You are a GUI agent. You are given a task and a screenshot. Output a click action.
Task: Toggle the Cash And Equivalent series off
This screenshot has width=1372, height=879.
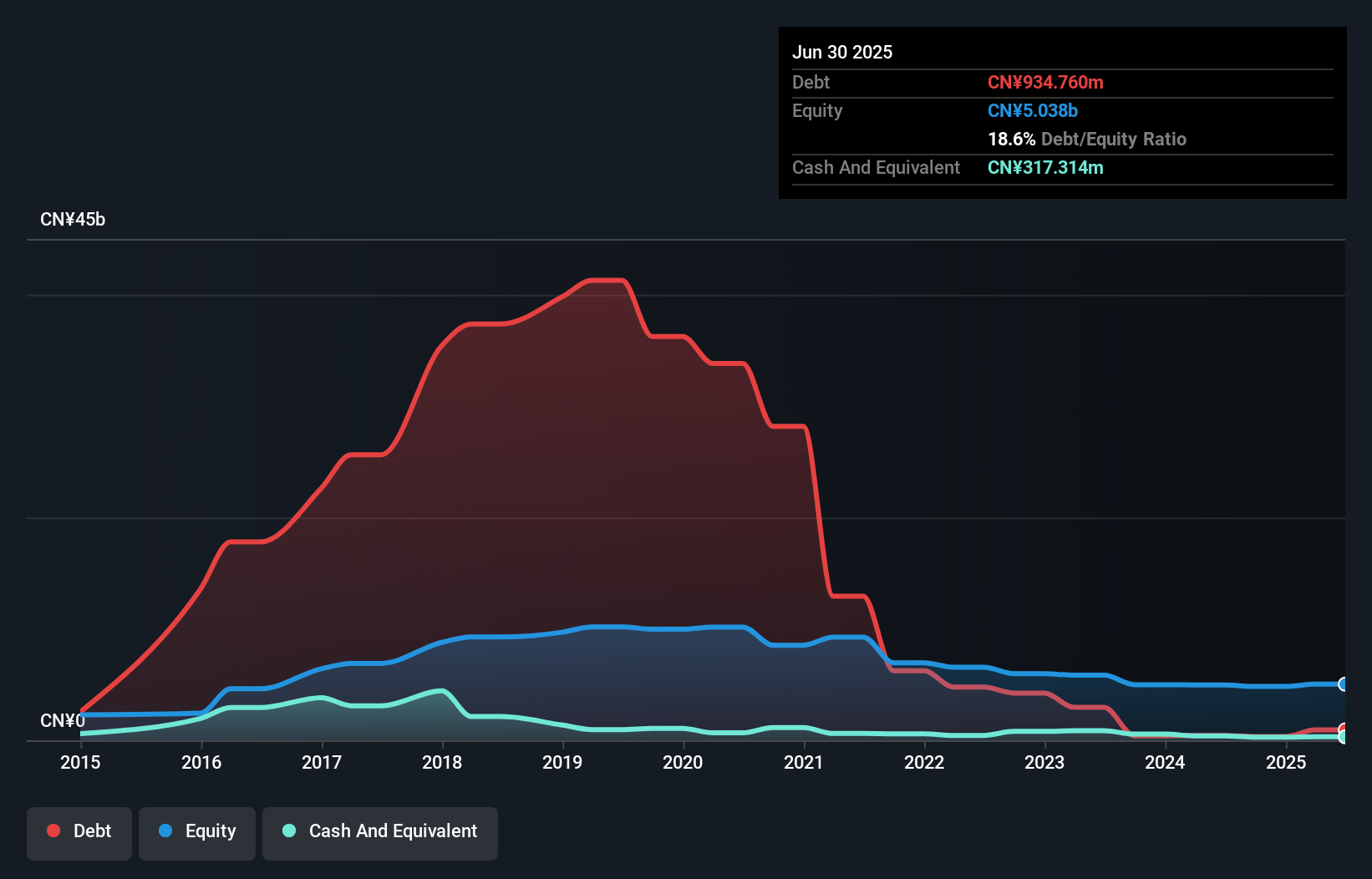(x=380, y=831)
